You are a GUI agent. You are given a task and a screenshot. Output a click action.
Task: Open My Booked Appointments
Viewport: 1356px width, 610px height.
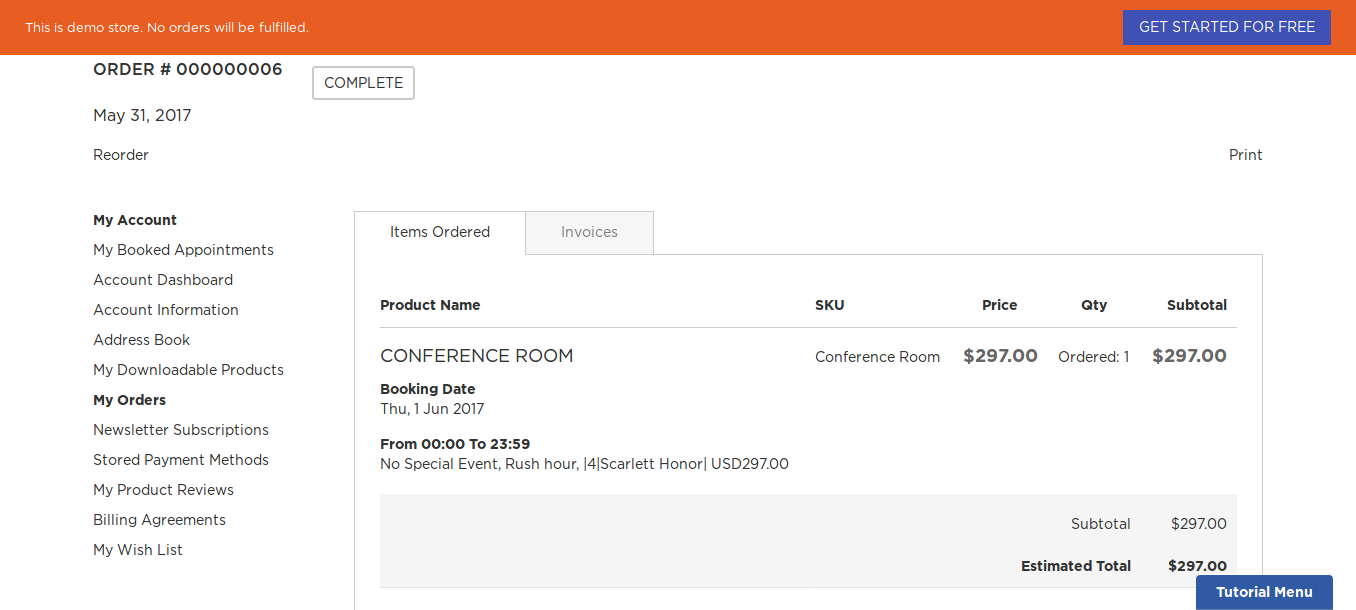point(183,250)
